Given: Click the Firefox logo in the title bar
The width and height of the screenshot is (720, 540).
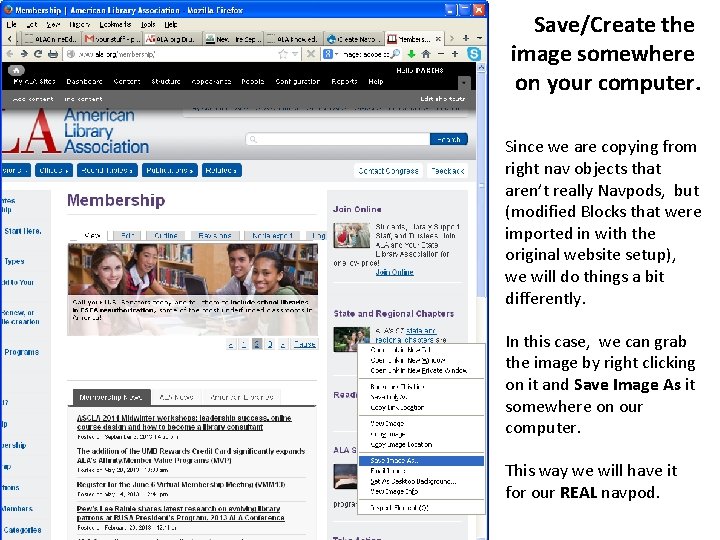Looking at the screenshot, I should 8,10.
